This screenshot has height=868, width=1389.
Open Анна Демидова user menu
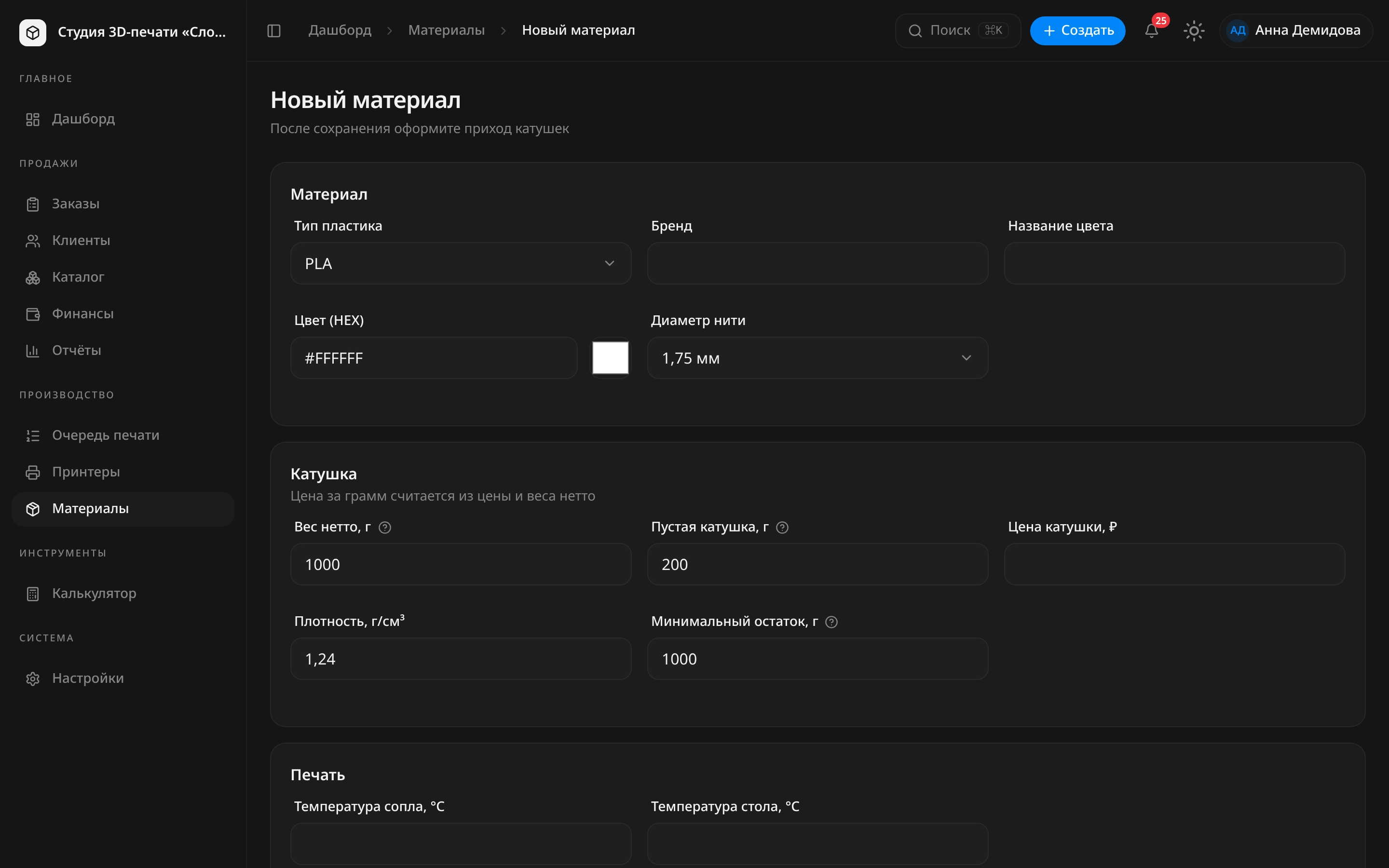point(1296,30)
